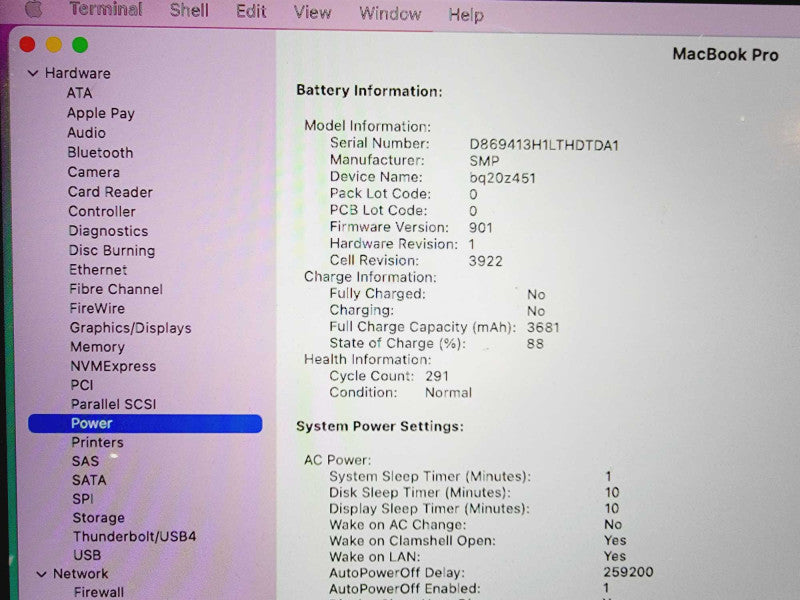Image resolution: width=800 pixels, height=600 pixels.
Task: Click the Health Information label
Action: point(367,360)
